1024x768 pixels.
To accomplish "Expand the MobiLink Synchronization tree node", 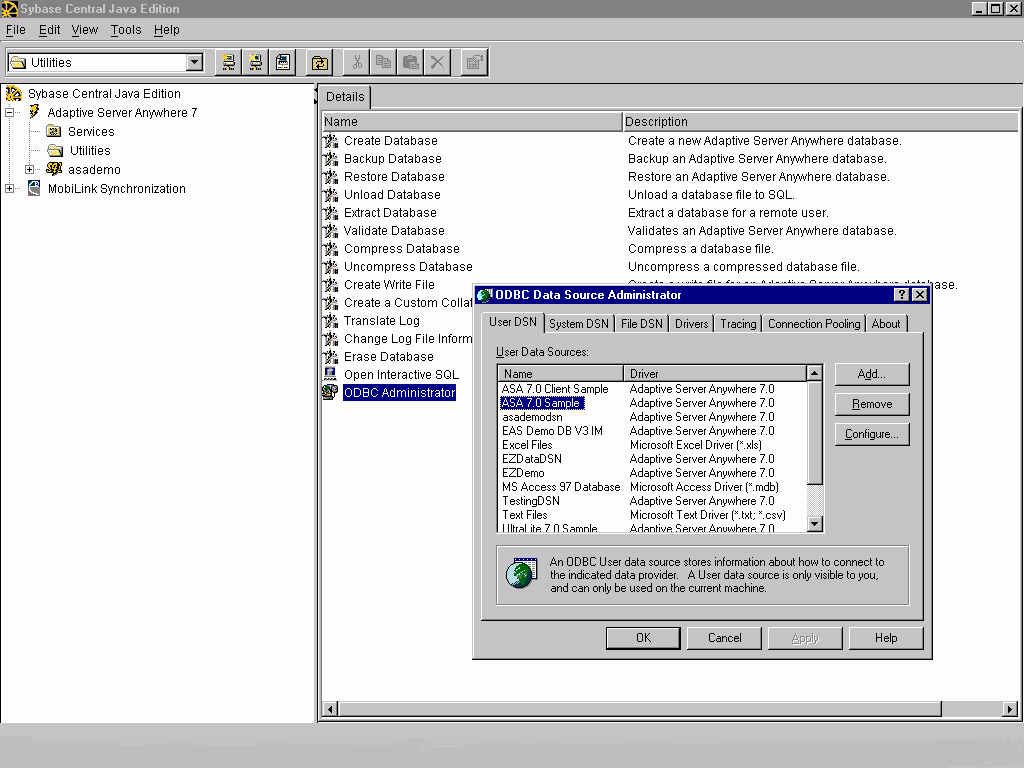I will [10, 189].
